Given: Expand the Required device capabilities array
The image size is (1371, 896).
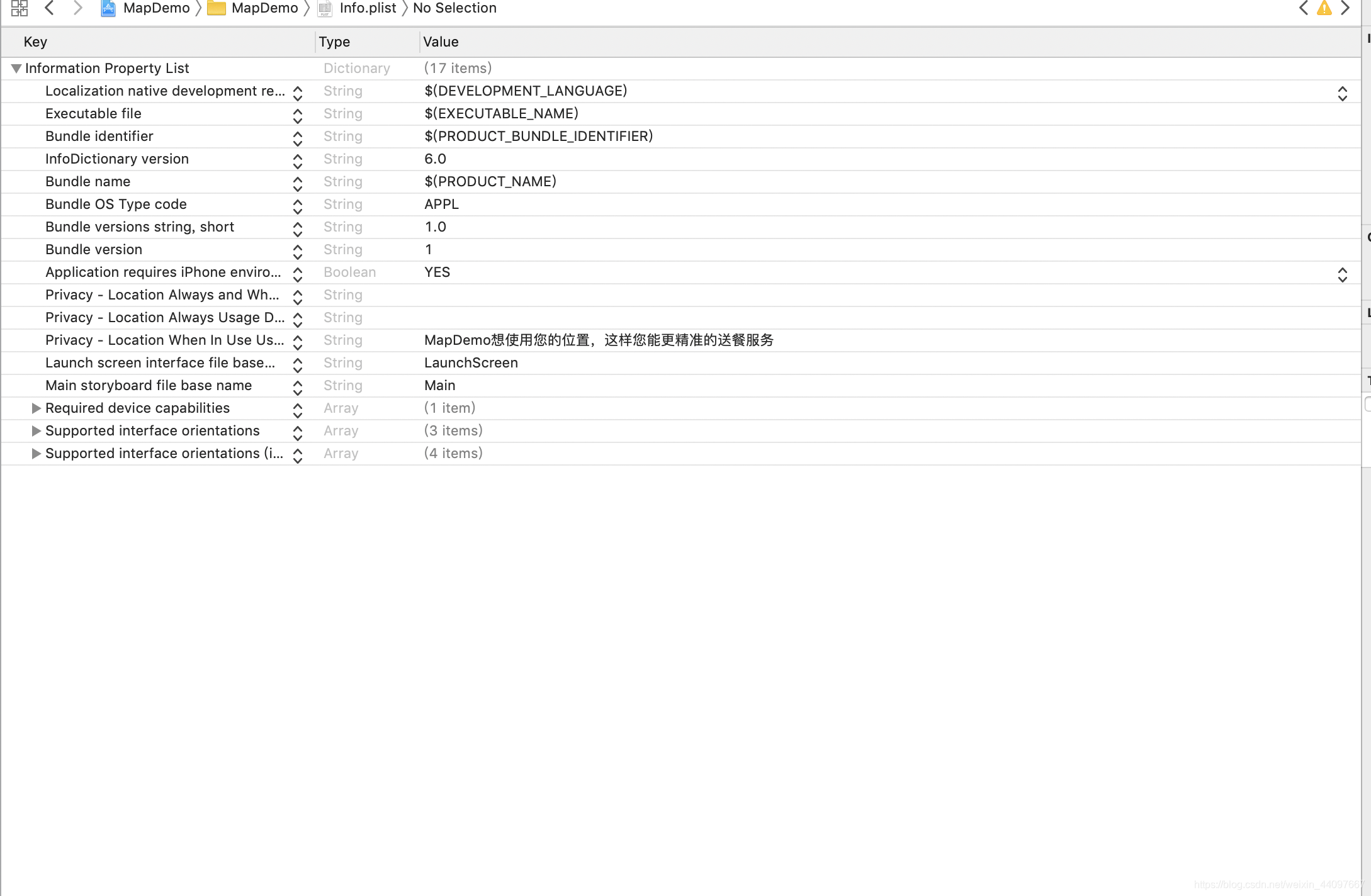Looking at the screenshot, I should (x=36, y=407).
